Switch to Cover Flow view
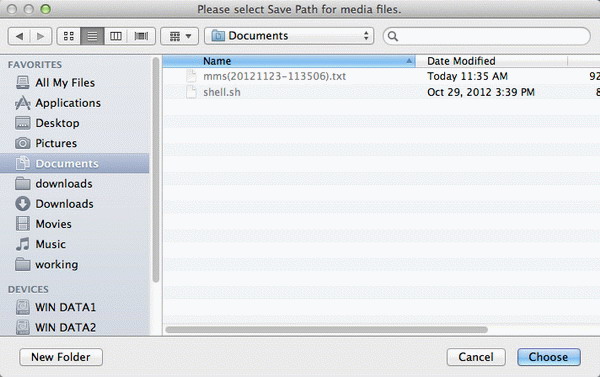This screenshot has width=600, height=377. (x=141, y=36)
